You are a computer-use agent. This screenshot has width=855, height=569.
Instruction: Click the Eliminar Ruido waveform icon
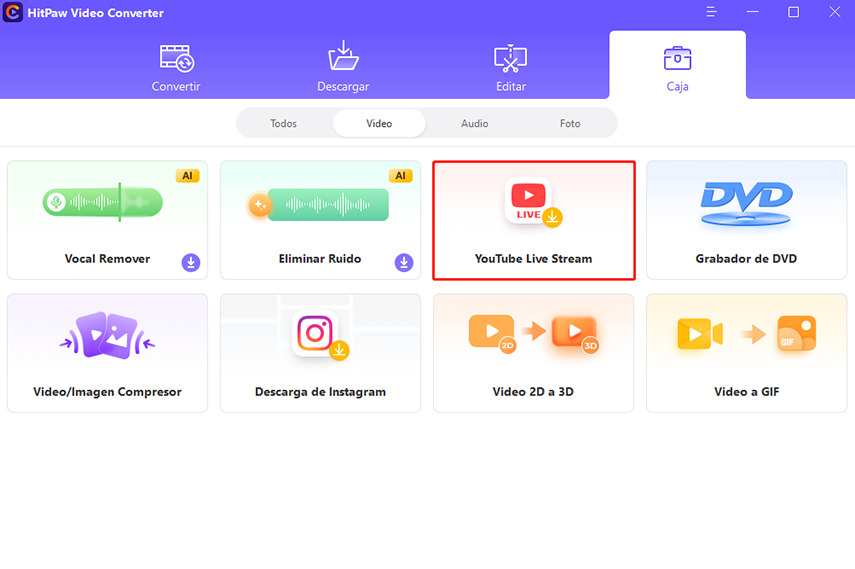tap(318, 205)
